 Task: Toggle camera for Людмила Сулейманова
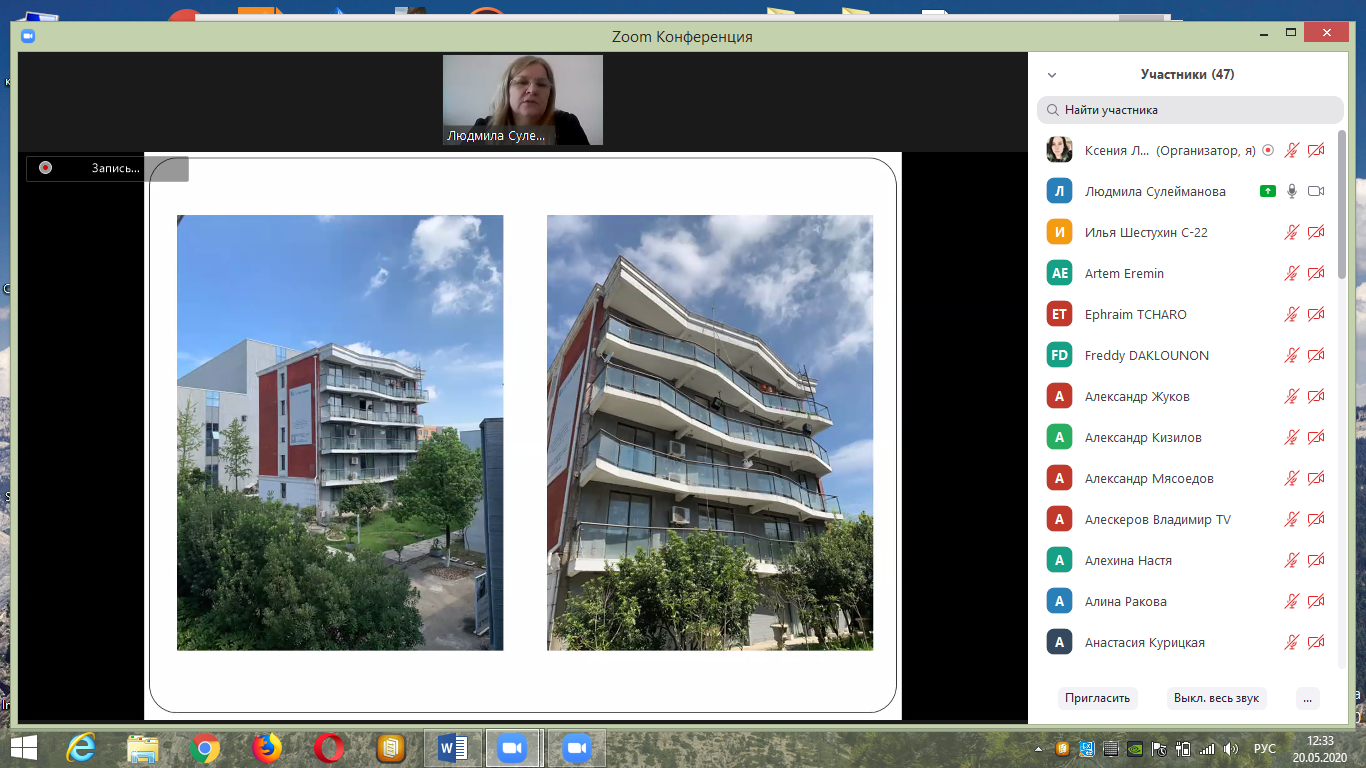coord(1316,191)
